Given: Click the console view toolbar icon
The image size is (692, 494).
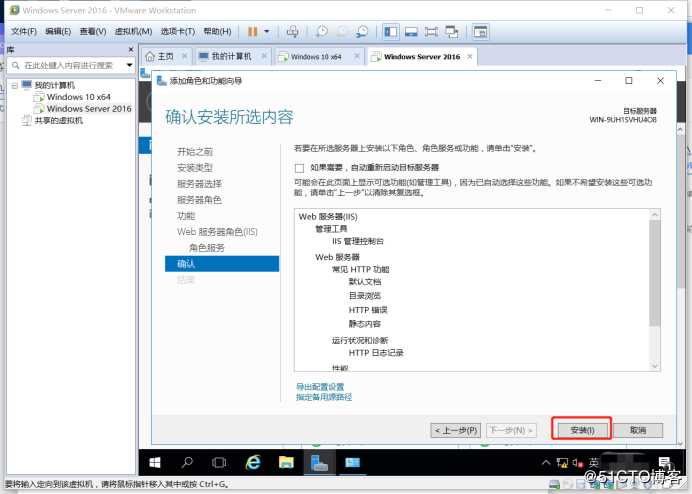Looking at the screenshot, I should coord(480,32).
